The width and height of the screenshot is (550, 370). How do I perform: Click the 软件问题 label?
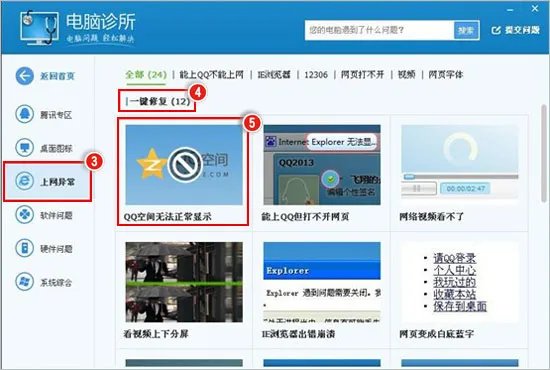pyautogui.click(x=56, y=215)
